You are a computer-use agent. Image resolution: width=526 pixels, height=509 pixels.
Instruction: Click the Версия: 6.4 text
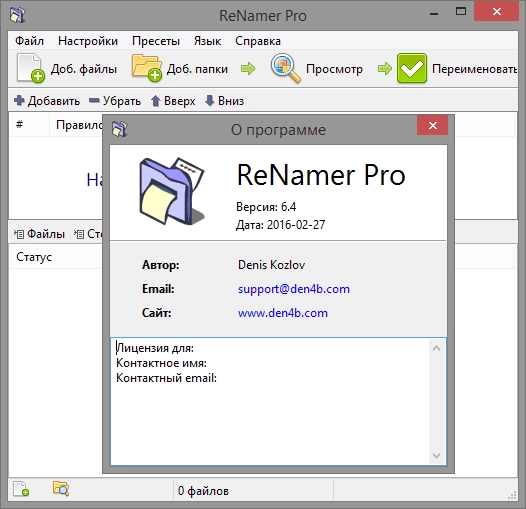click(x=266, y=207)
